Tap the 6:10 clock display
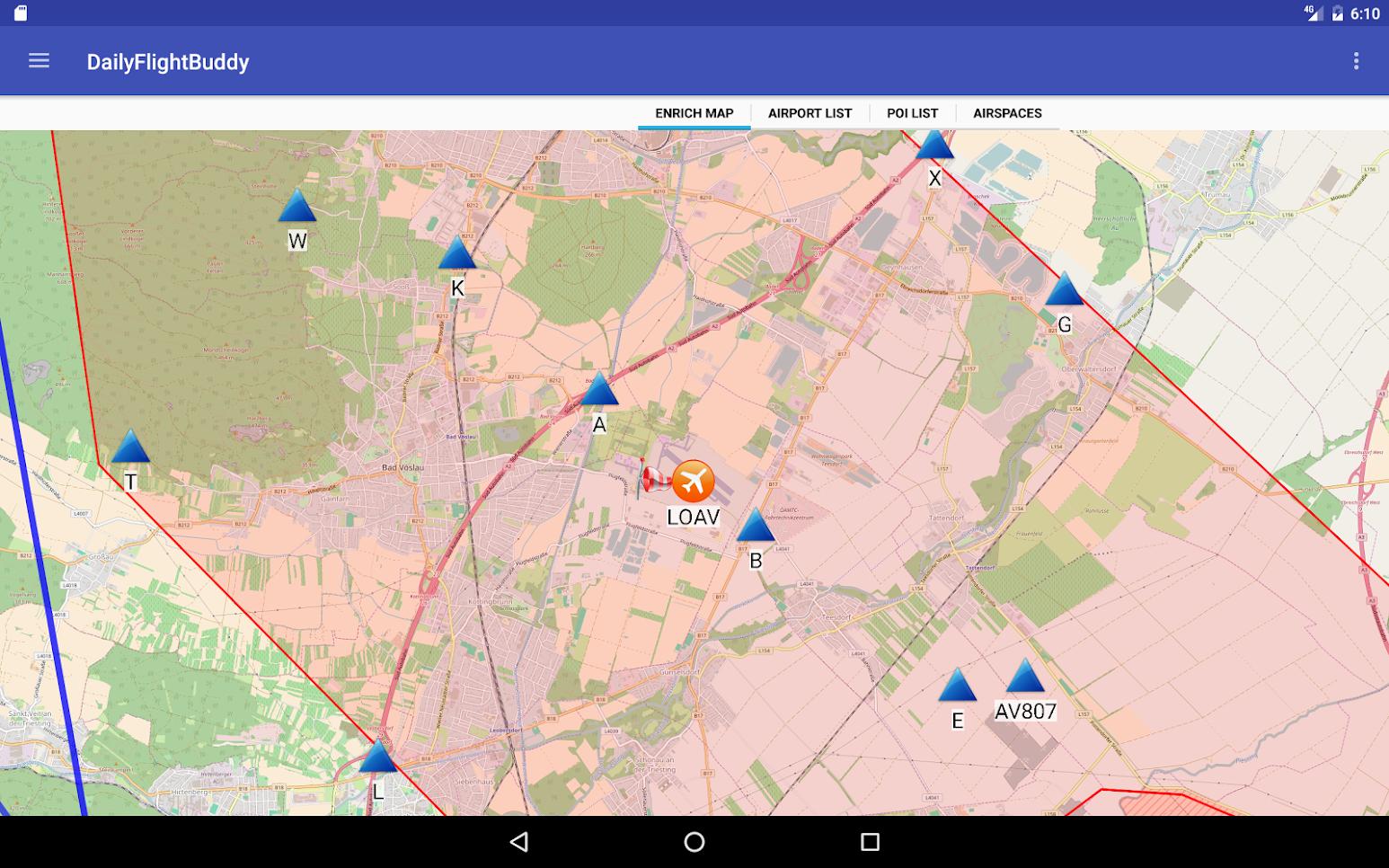 click(1365, 13)
